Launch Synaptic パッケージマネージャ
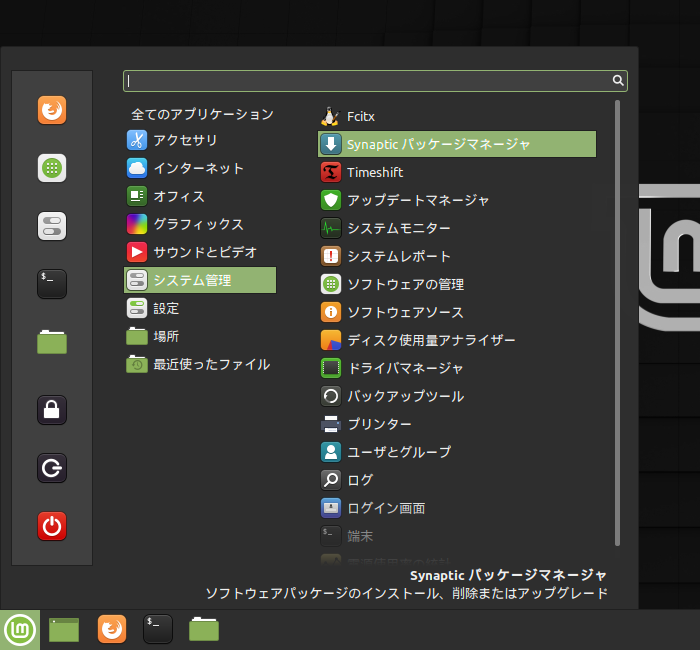 pos(457,144)
